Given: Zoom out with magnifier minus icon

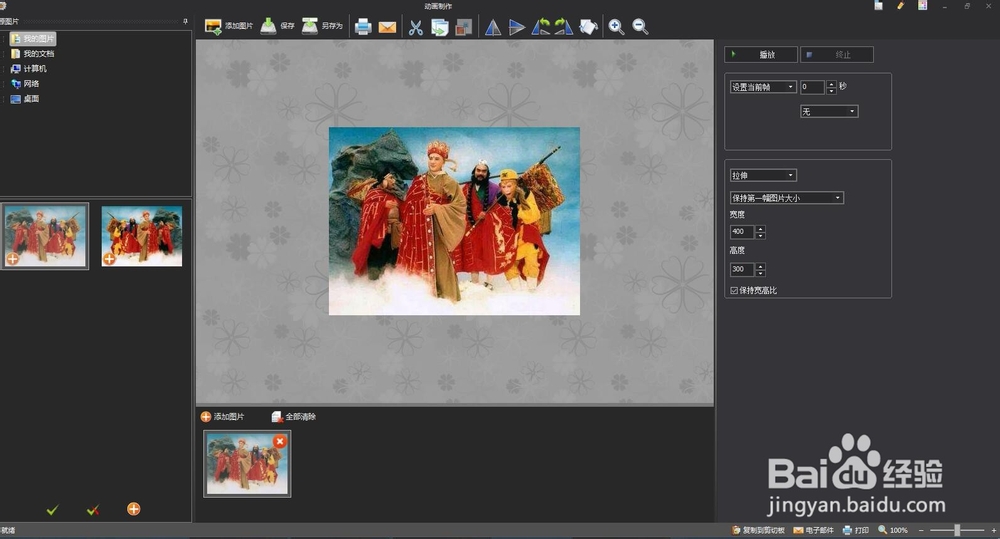Looking at the screenshot, I should [x=640, y=27].
